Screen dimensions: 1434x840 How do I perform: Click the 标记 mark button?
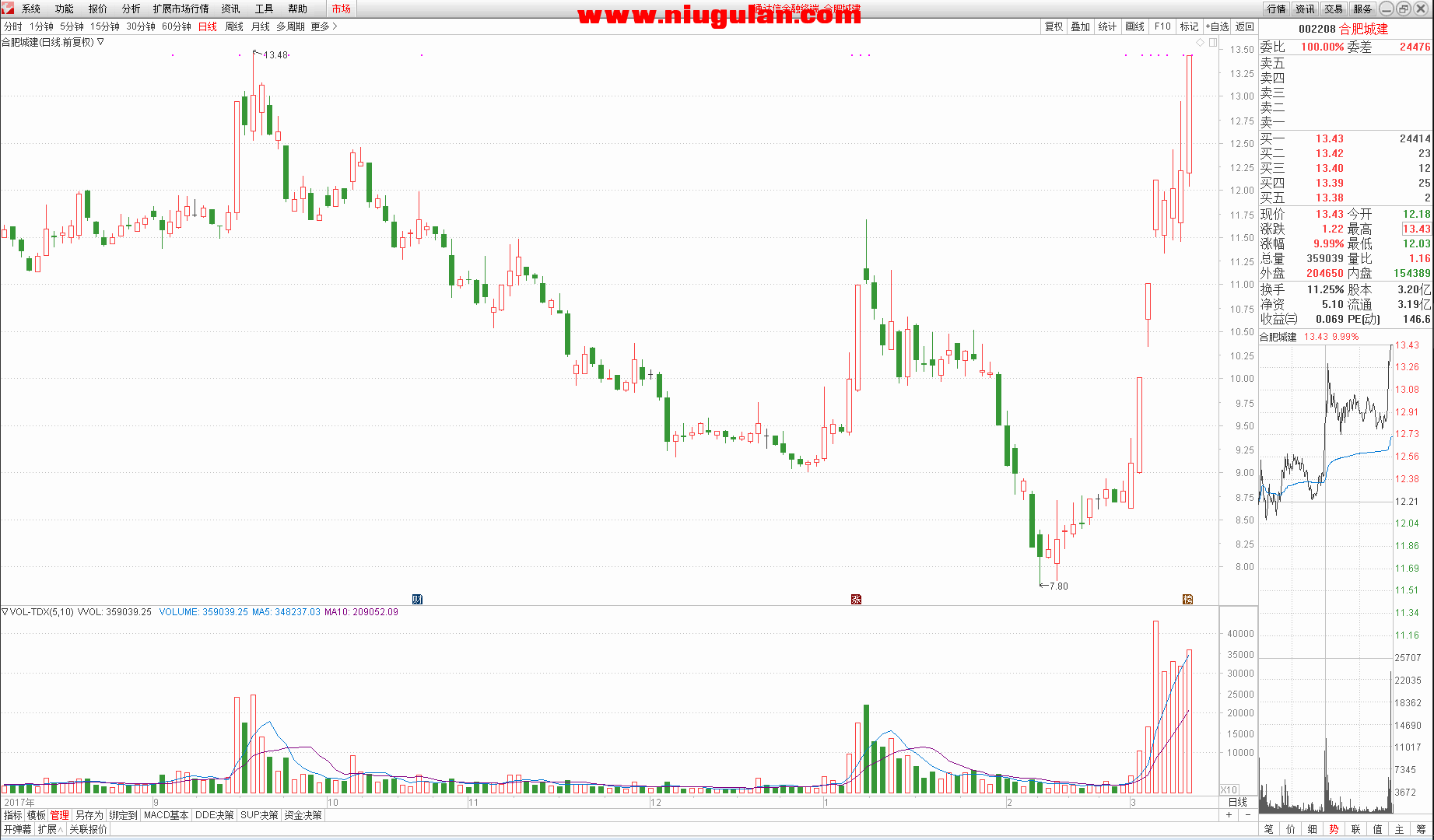[x=1189, y=26]
